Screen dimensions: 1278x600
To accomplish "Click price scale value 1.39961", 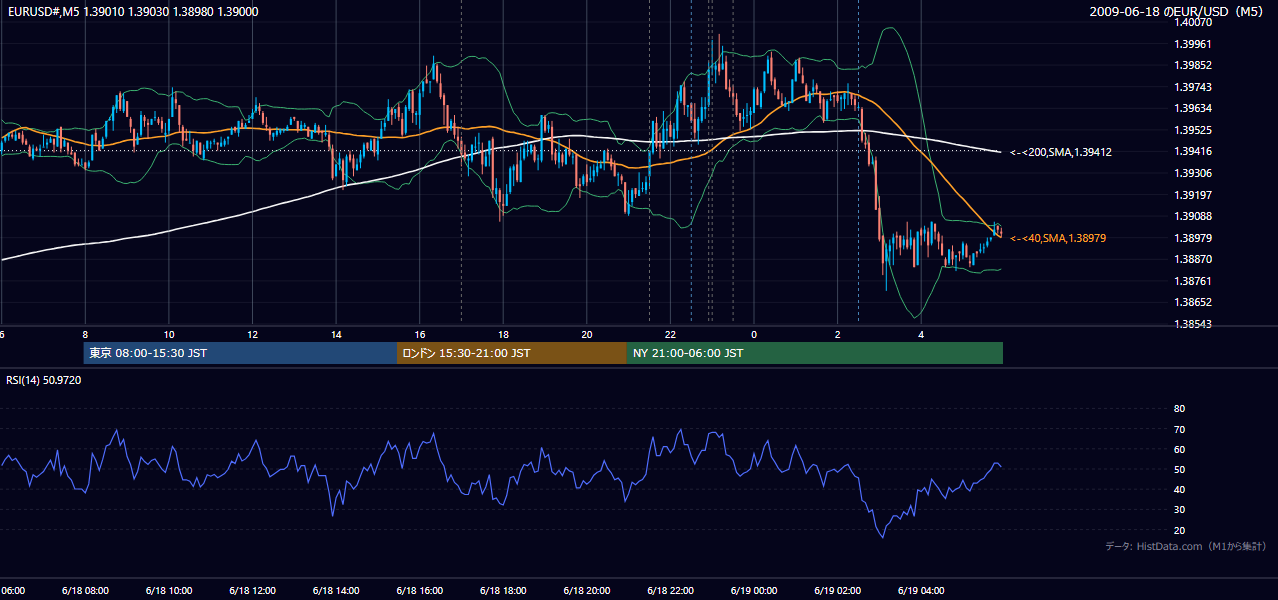I will 1194,44.
